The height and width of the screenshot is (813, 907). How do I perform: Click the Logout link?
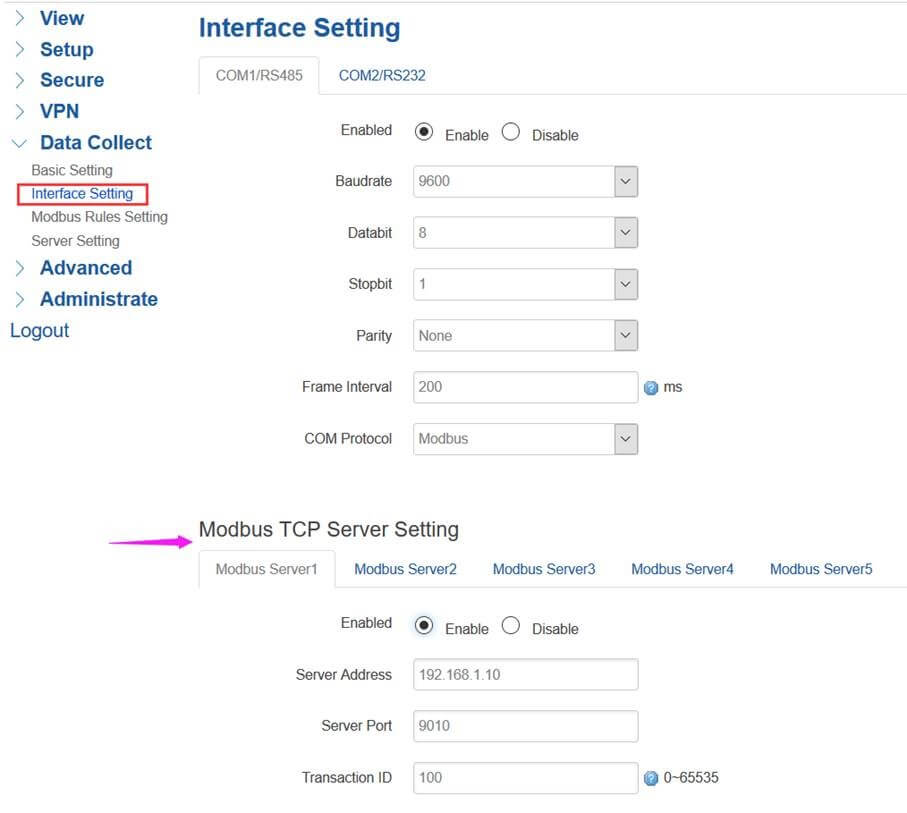click(39, 329)
